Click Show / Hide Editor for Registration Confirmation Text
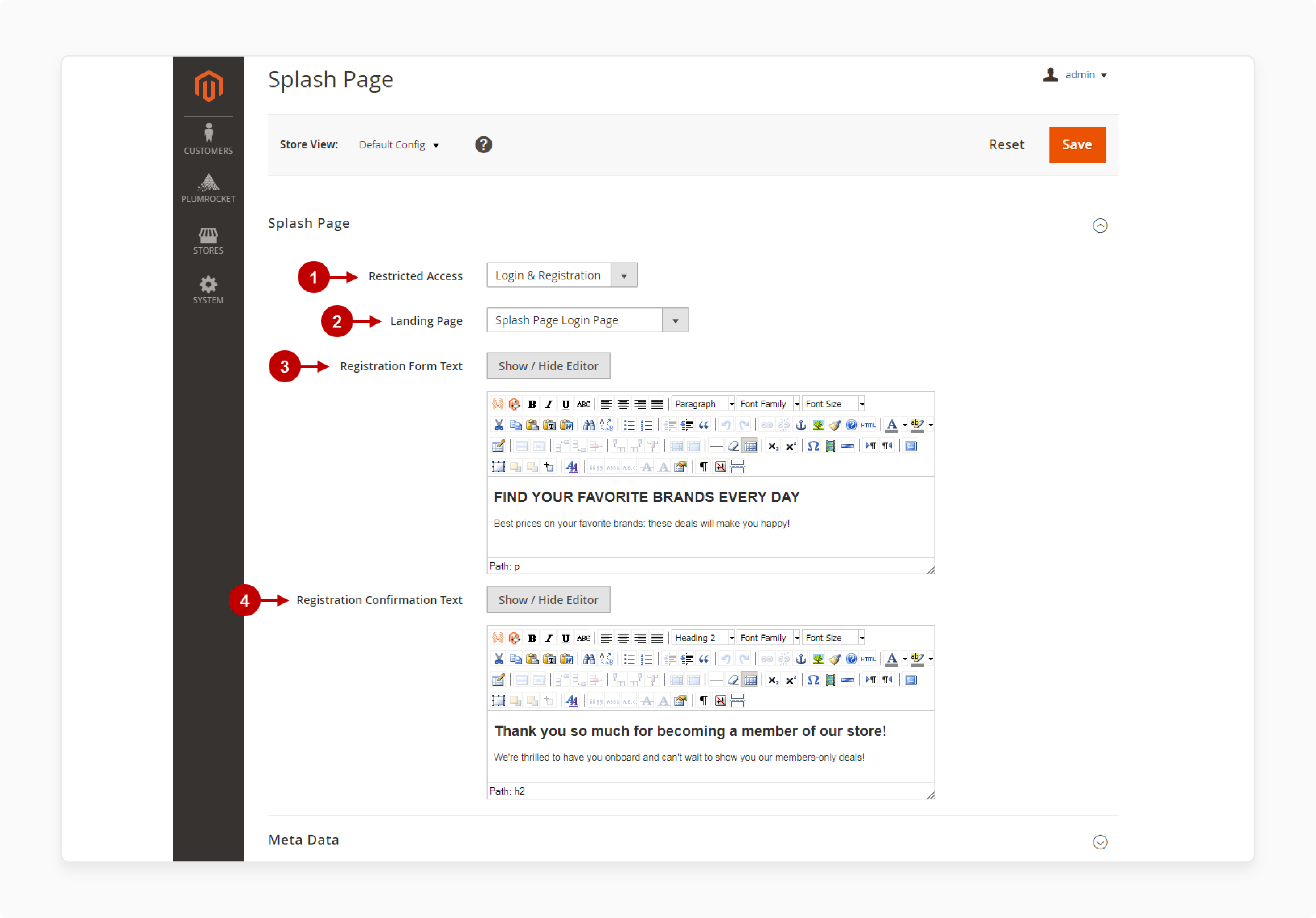 pyautogui.click(x=548, y=599)
